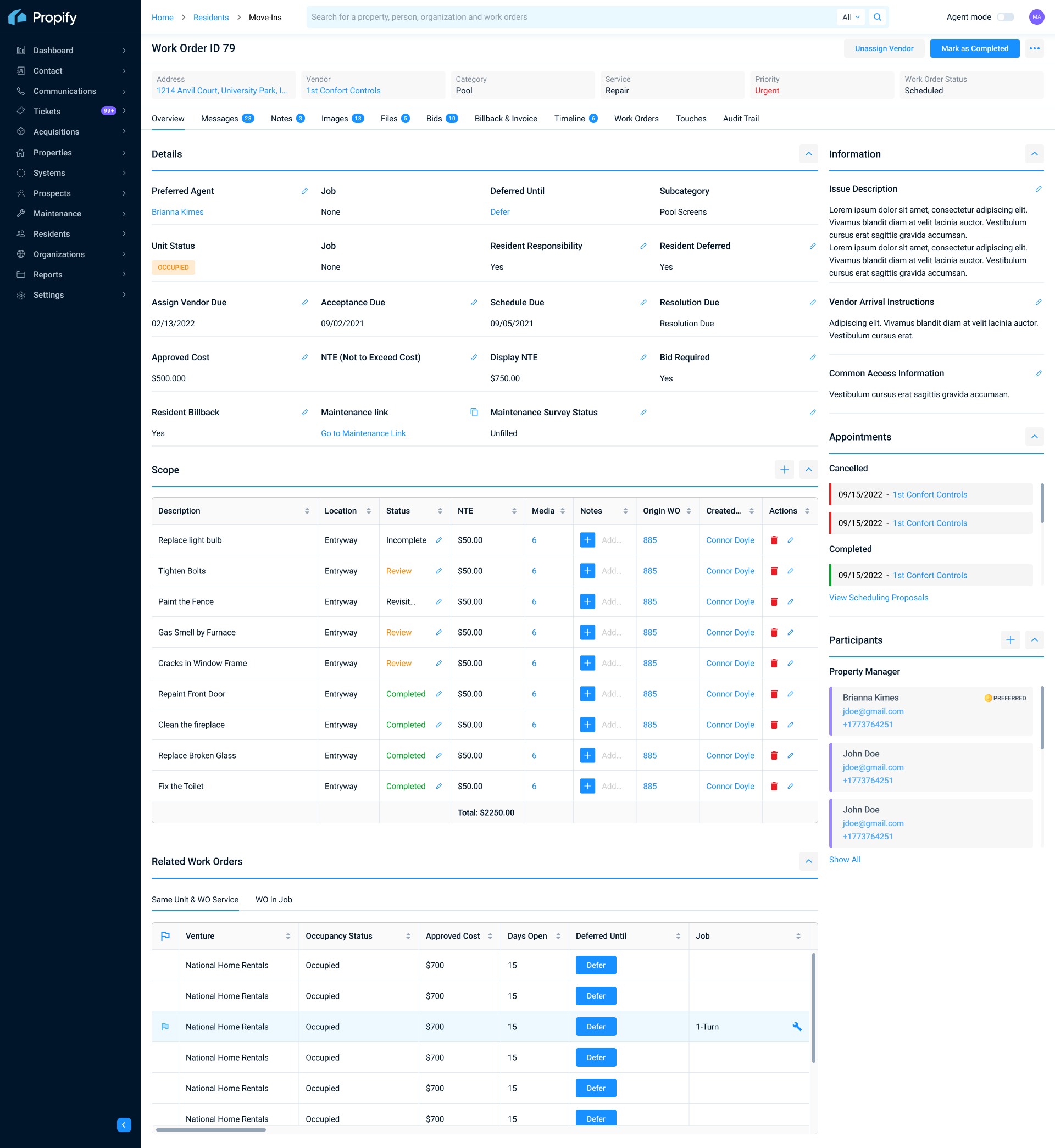Open the 'WO in Job' tab

point(274,900)
